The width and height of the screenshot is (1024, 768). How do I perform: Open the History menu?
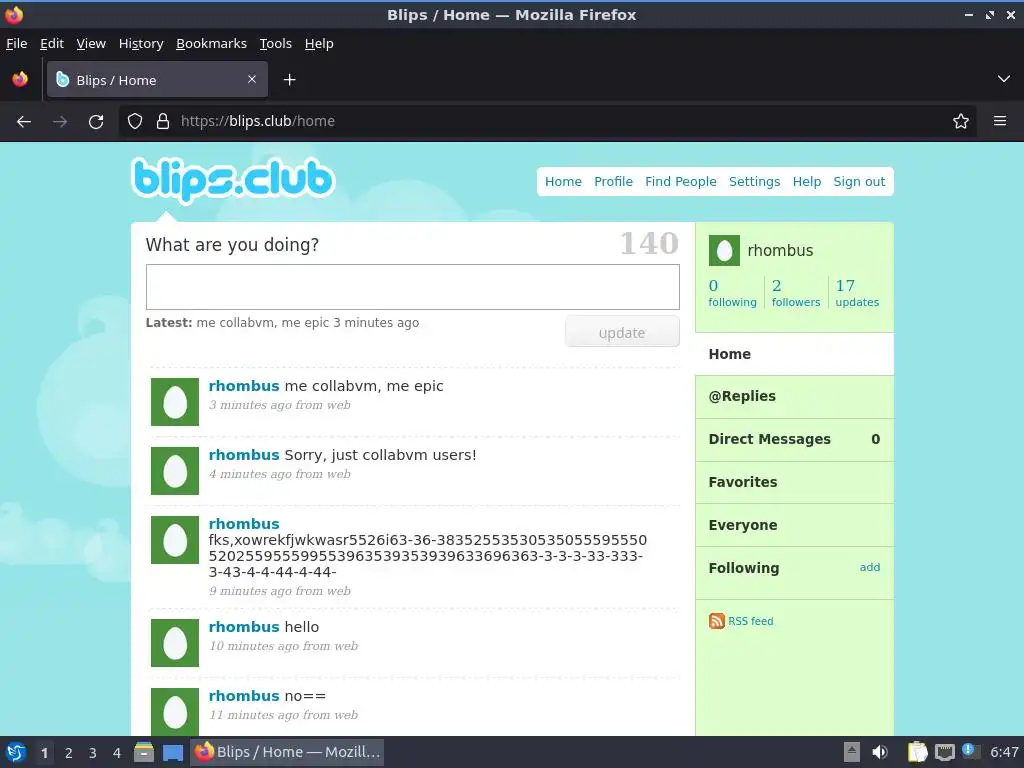click(x=141, y=44)
